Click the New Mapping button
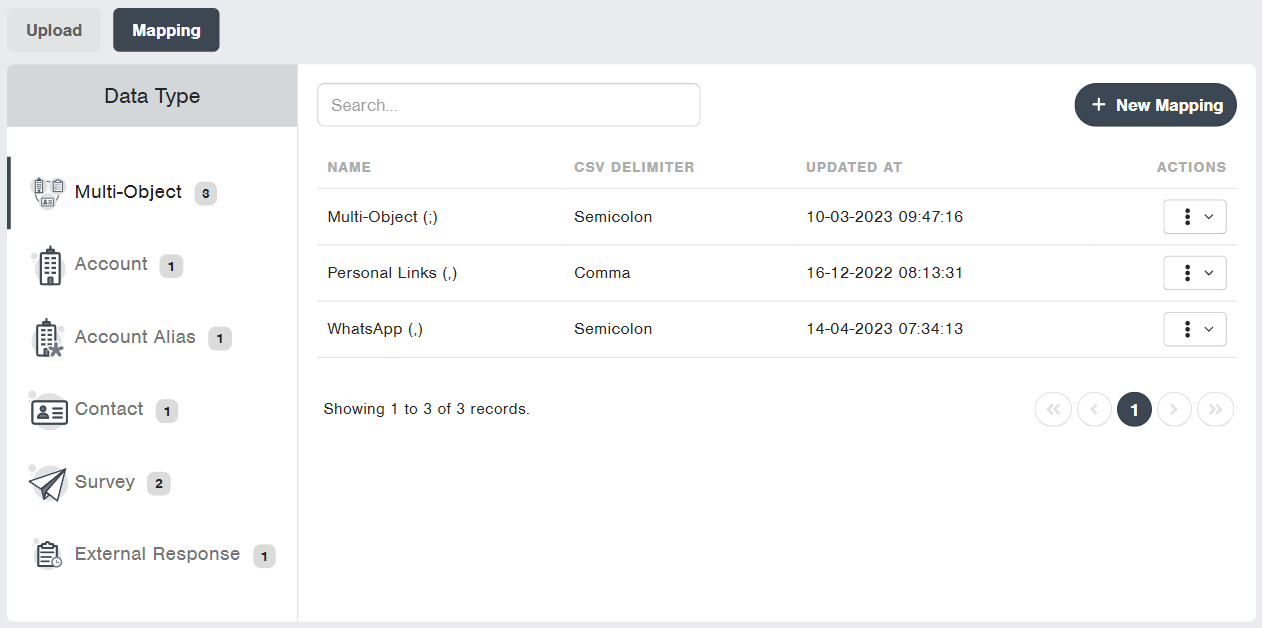 coord(1155,104)
